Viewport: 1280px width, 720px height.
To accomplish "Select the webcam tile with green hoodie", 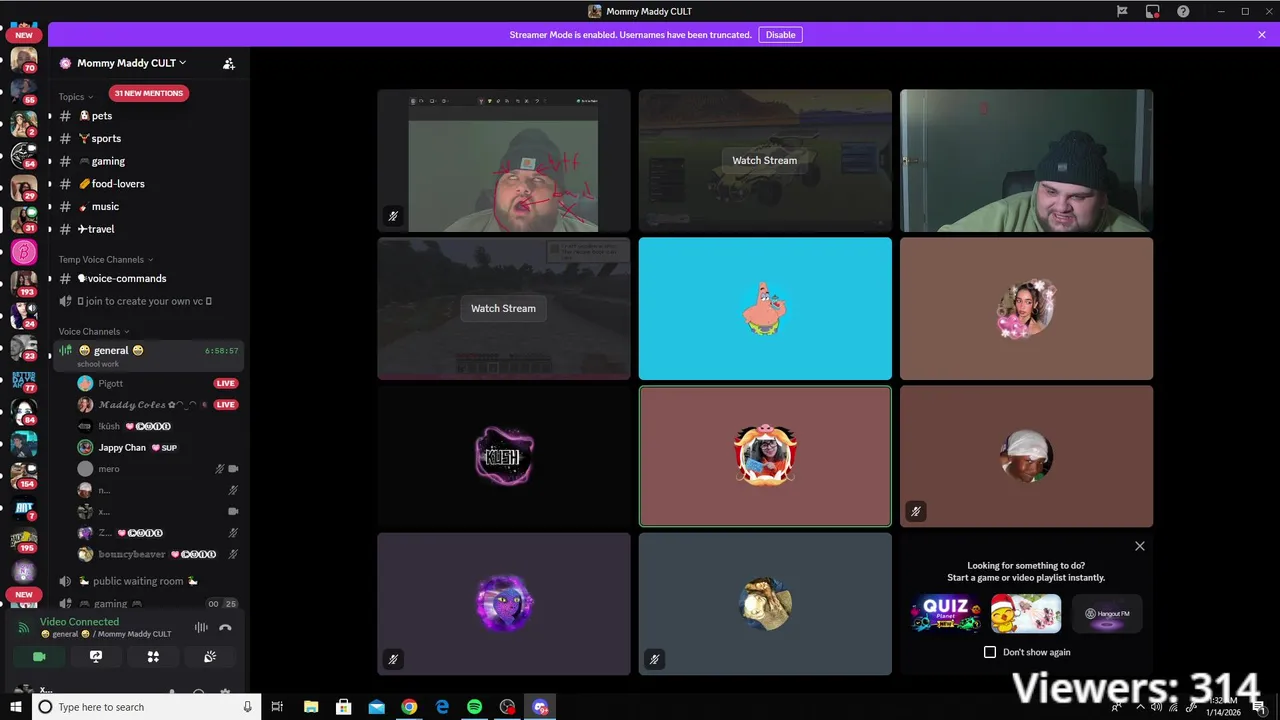I will click(1026, 160).
